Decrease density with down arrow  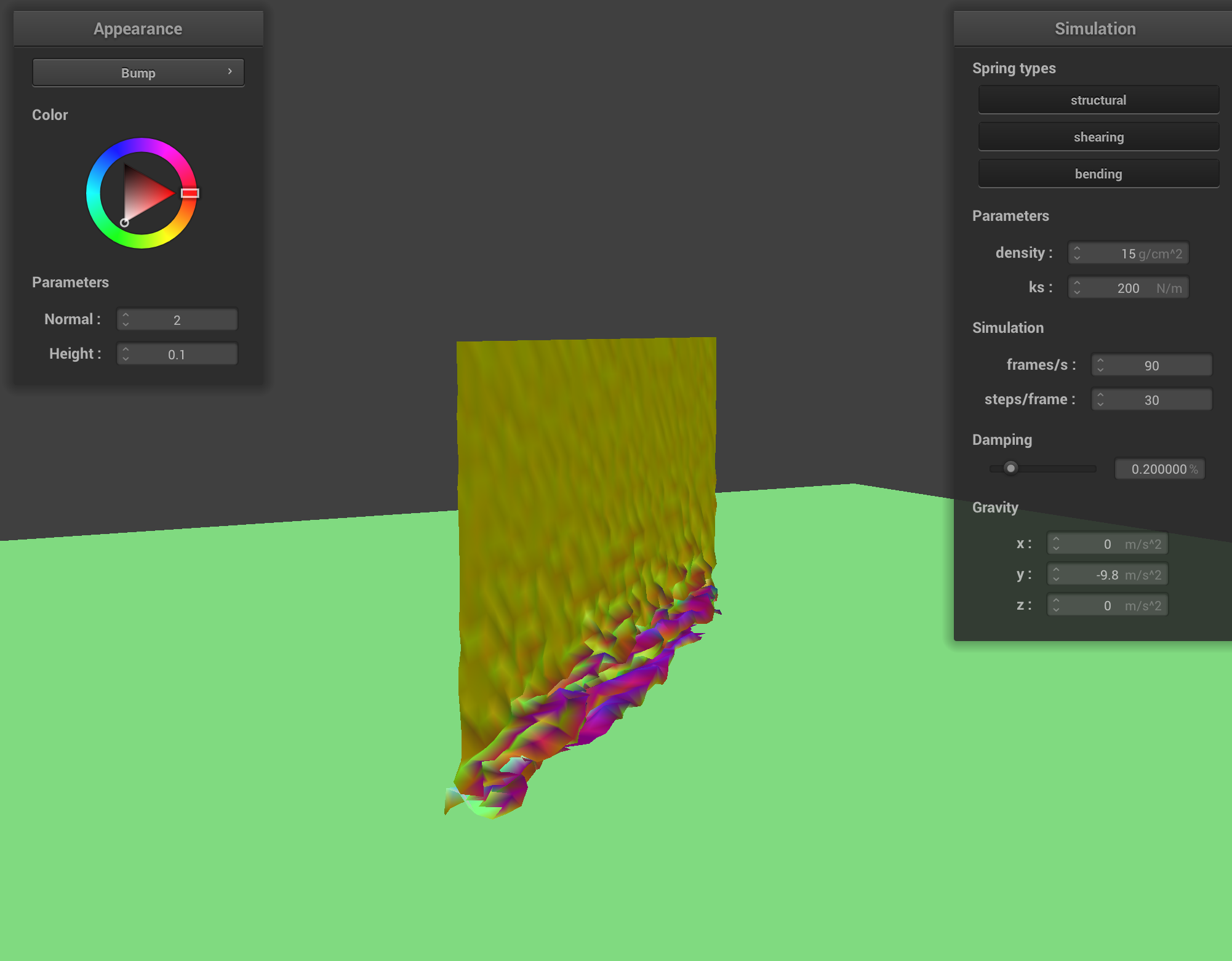coord(1077,258)
